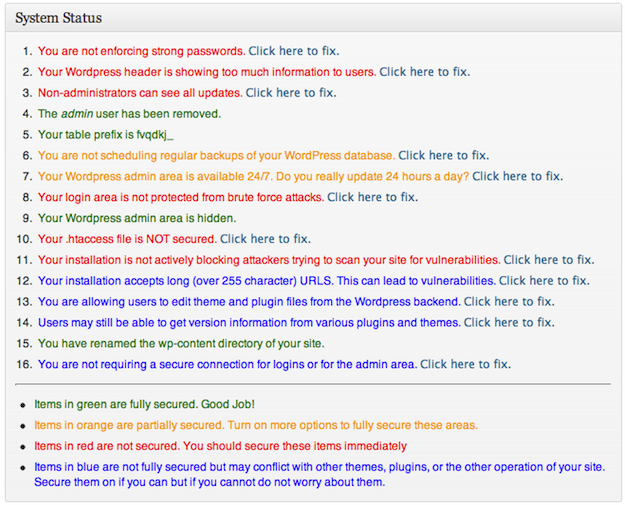Select the table prefix fvqdkj_ status line
This screenshot has height=505, width=625.
point(112,135)
